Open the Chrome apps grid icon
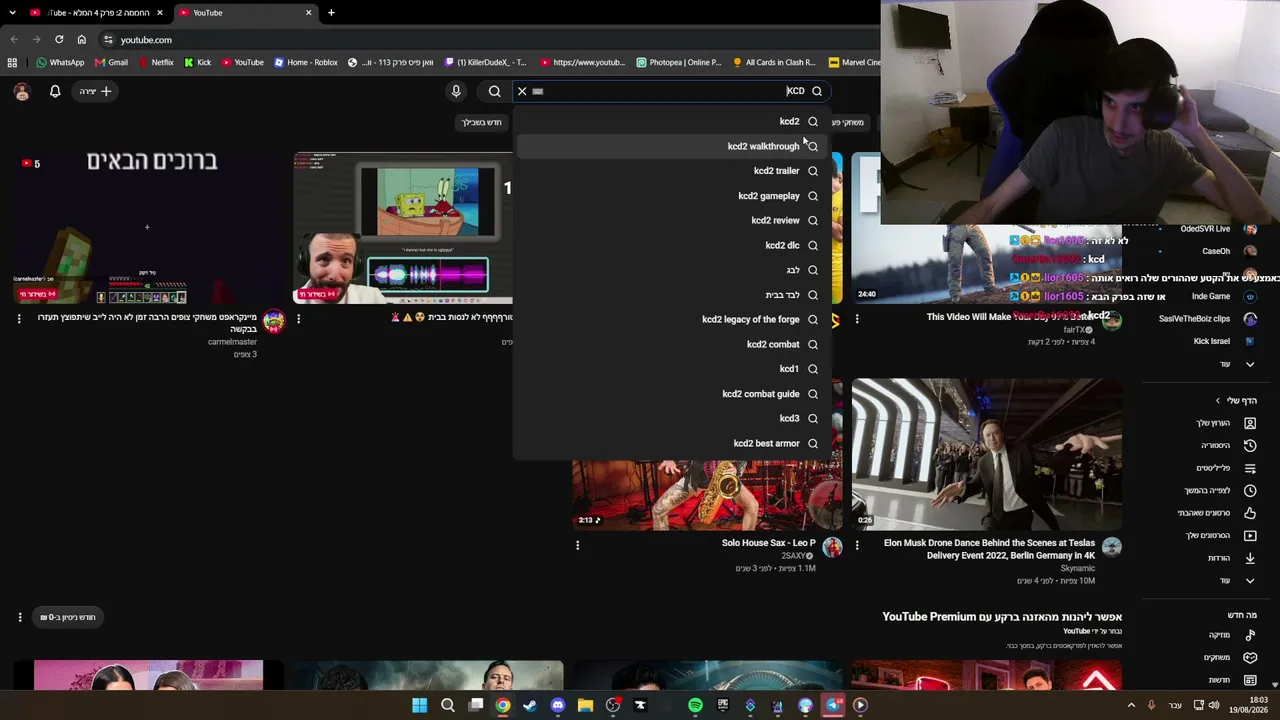The height and width of the screenshot is (720, 1280). 12,62
